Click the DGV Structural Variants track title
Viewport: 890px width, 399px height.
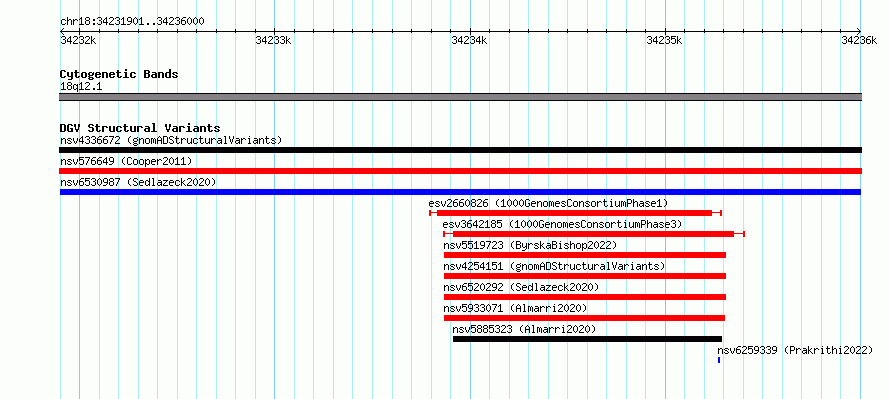[140, 128]
